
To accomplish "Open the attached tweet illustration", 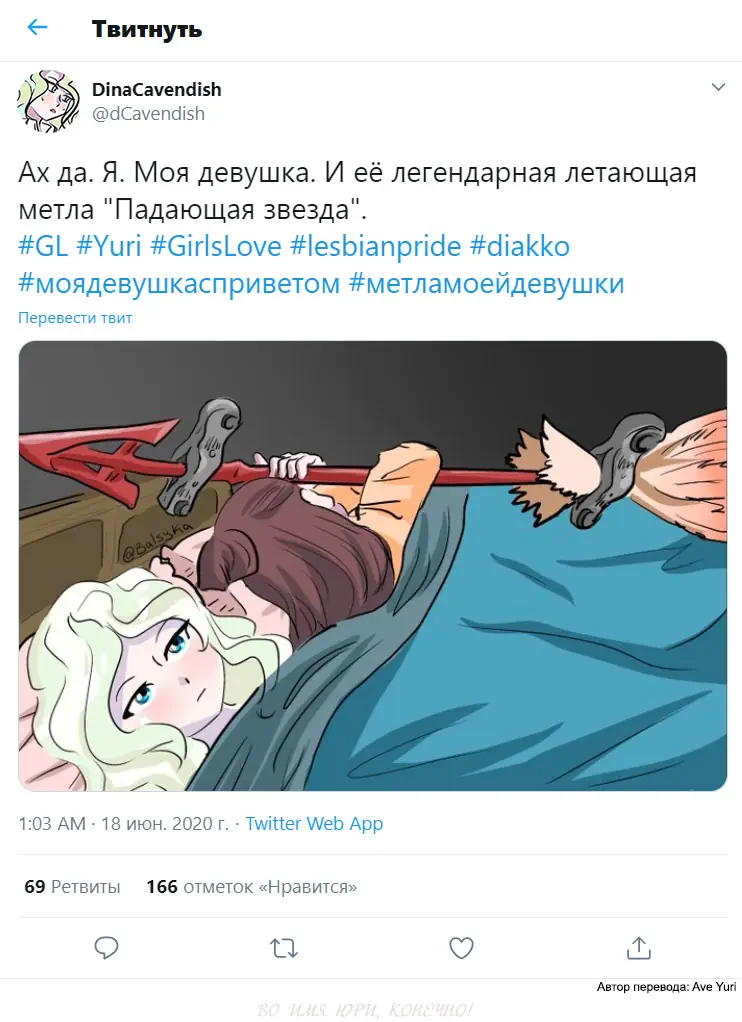I will [372, 566].
